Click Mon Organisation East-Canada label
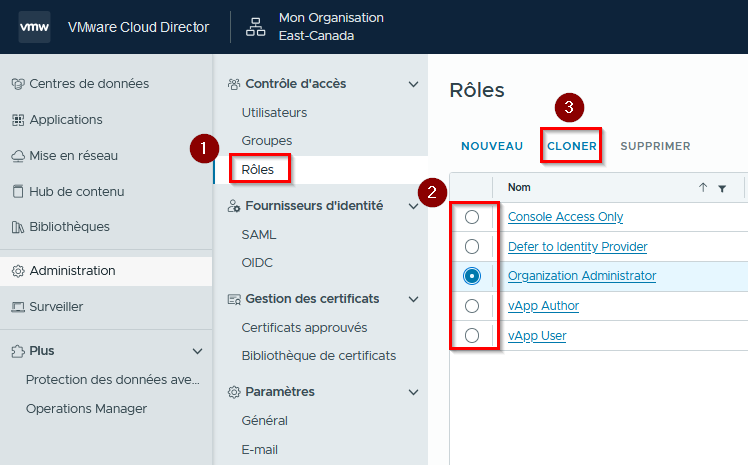 [x=331, y=27]
